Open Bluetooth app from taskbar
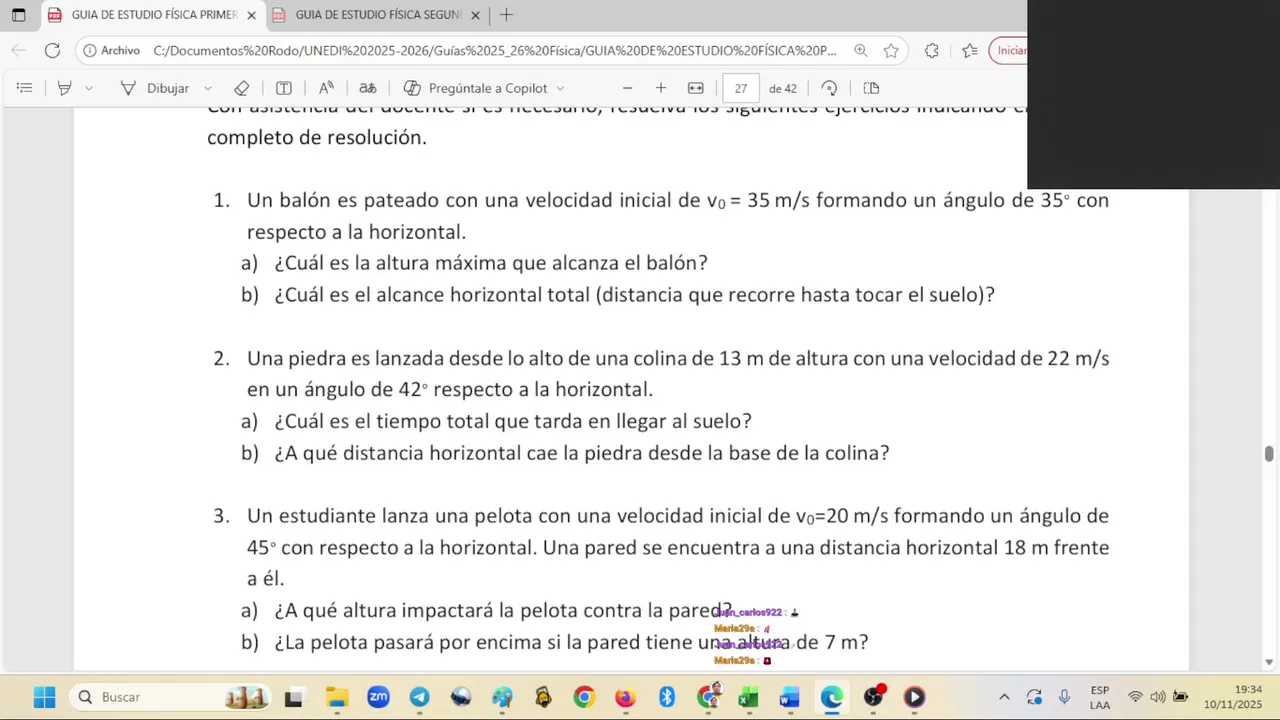 tap(667, 697)
